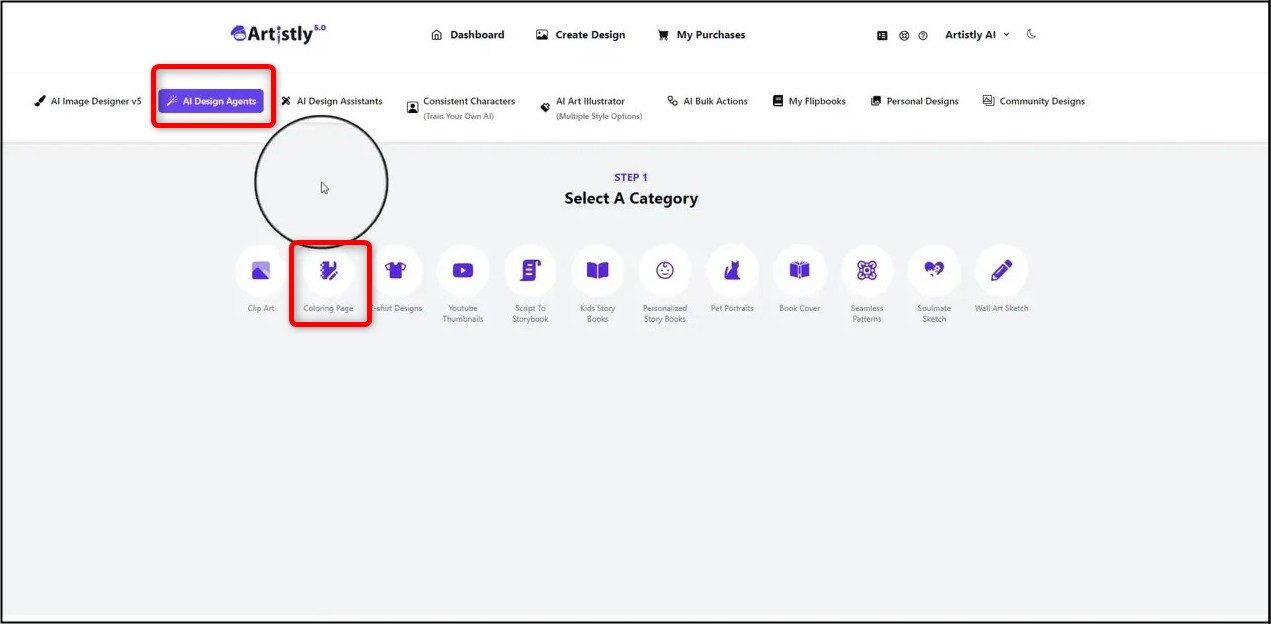
Task: Open the Create Design link
Action: 580,35
